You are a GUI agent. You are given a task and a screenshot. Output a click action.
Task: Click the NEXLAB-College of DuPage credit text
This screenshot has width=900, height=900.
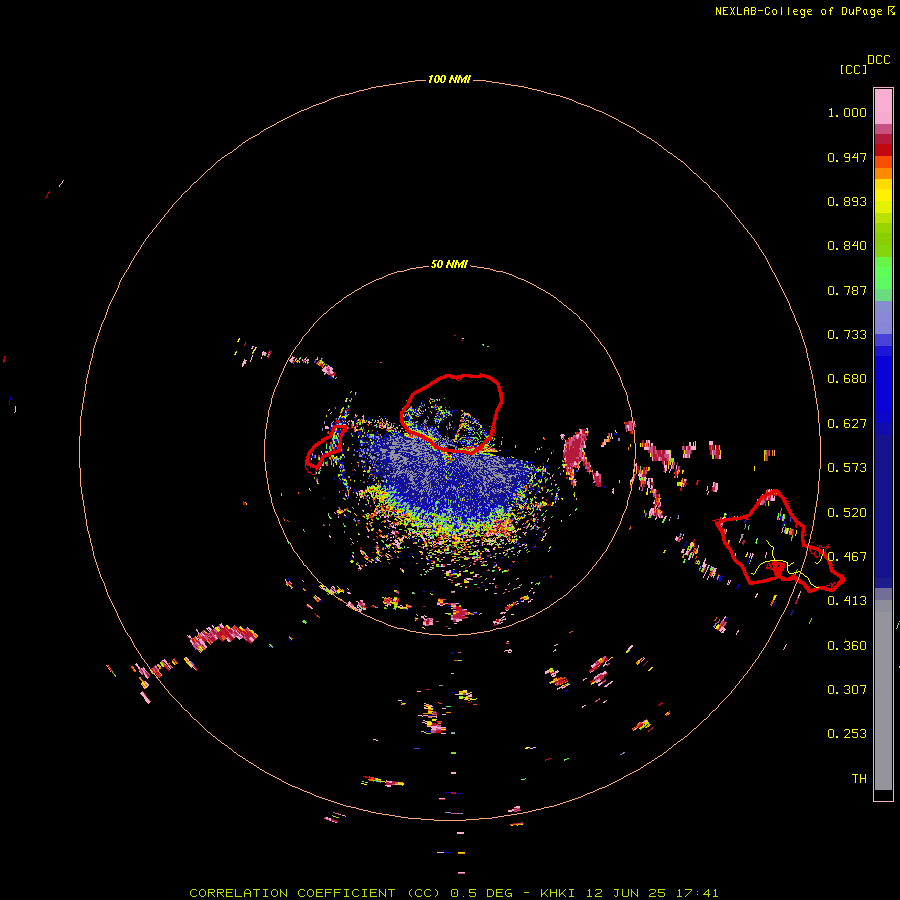[x=798, y=11]
